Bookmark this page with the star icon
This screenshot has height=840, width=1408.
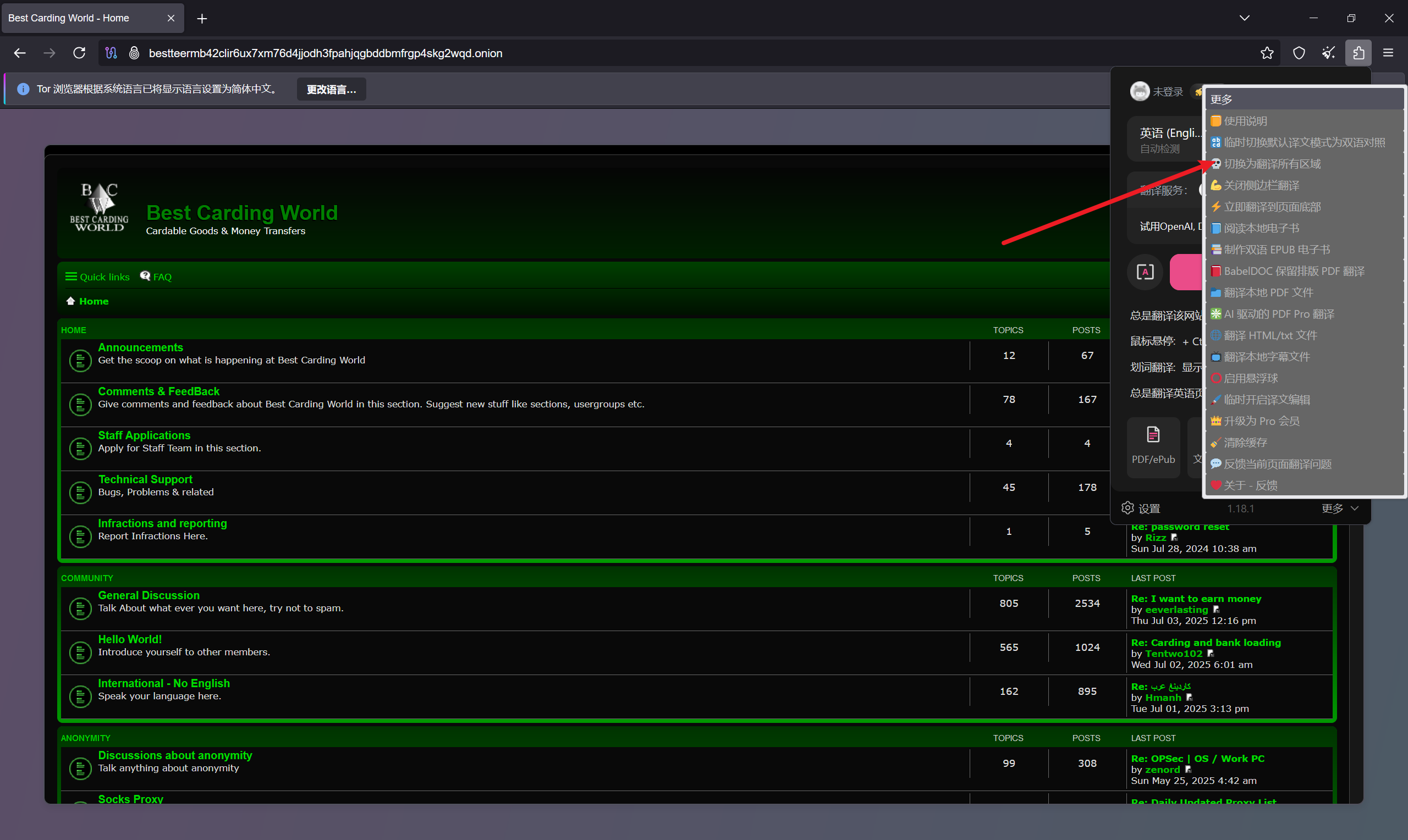point(1267,53)
